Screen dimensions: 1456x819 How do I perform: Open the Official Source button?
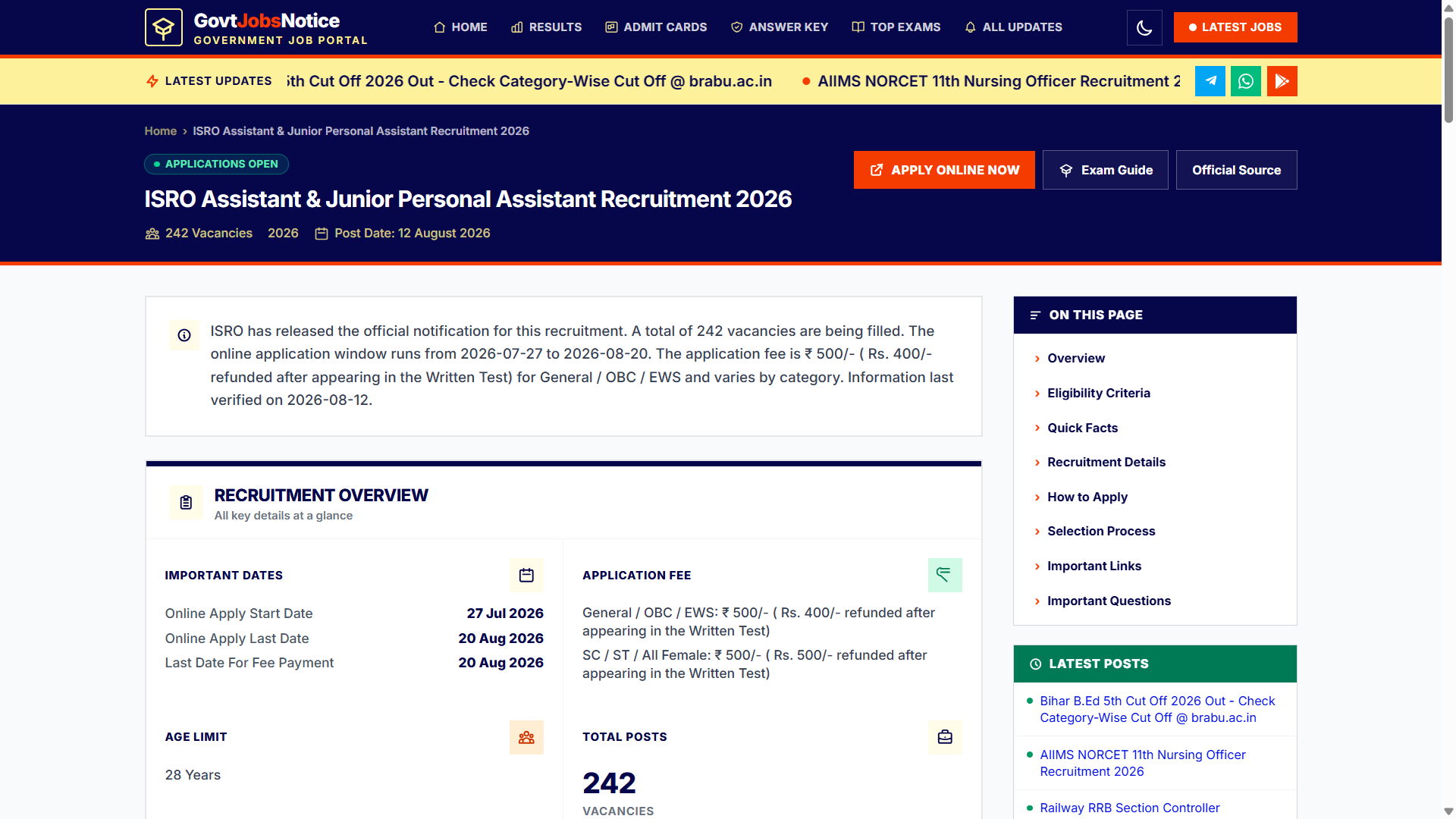point(1236,170)
